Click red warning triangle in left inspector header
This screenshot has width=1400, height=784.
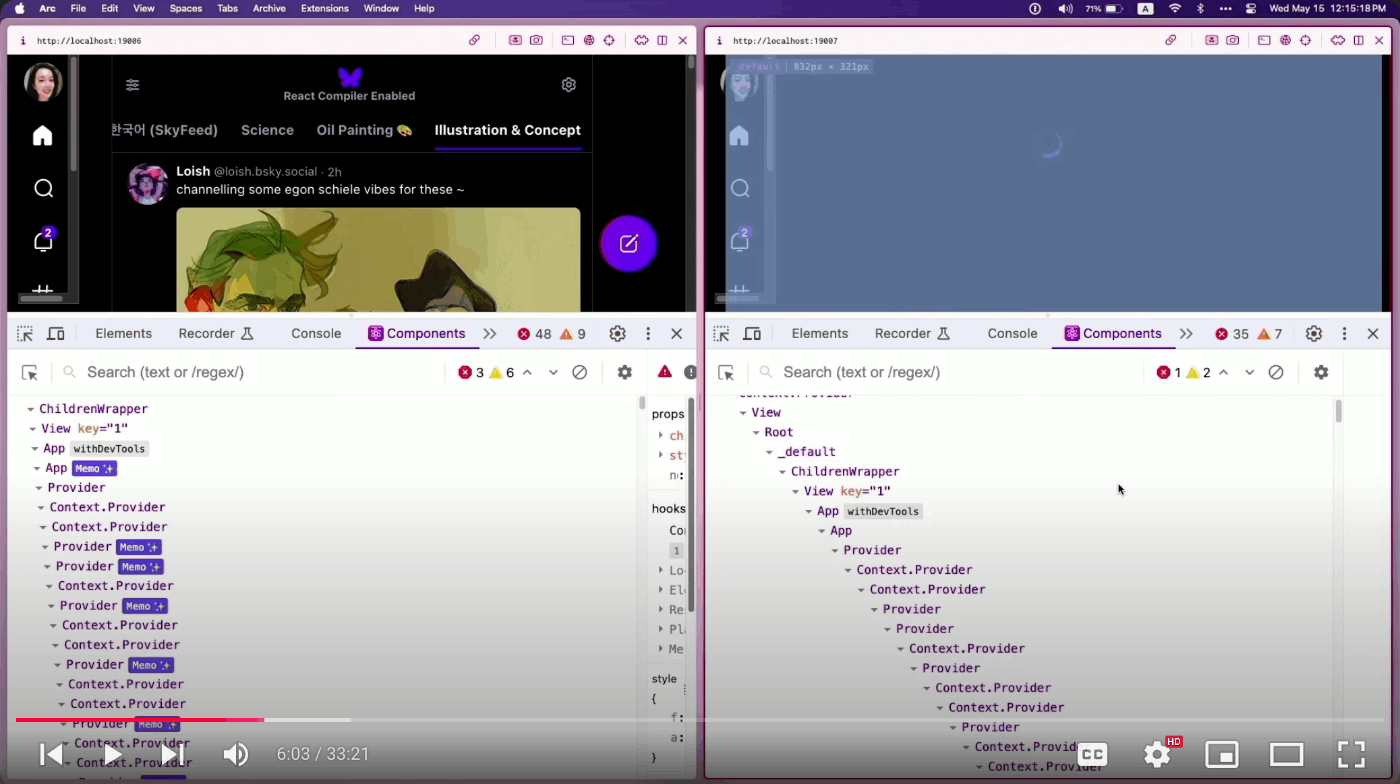point(665,372)
